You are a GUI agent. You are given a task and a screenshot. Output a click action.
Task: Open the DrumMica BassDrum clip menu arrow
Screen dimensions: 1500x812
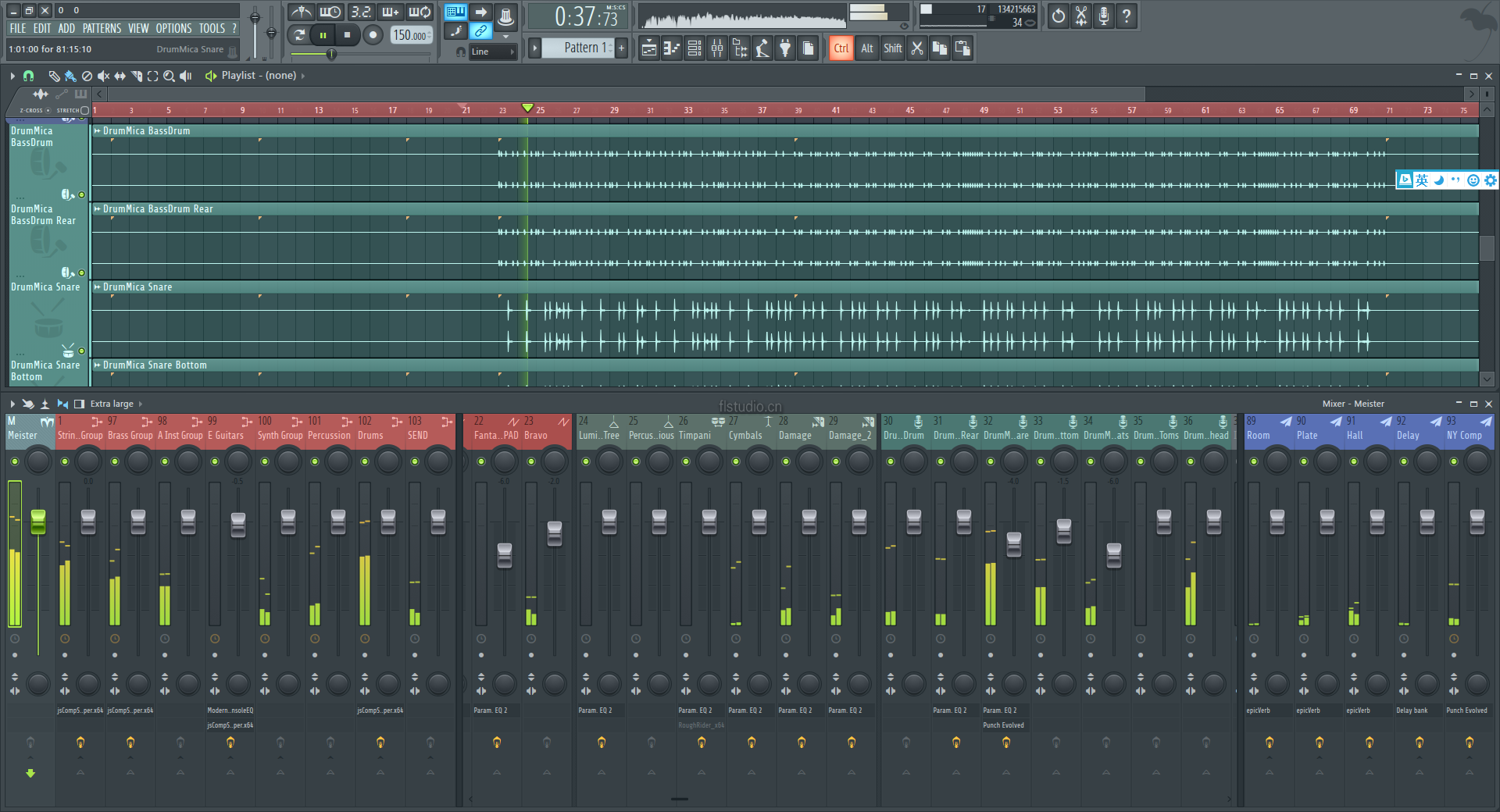(98, 131)
